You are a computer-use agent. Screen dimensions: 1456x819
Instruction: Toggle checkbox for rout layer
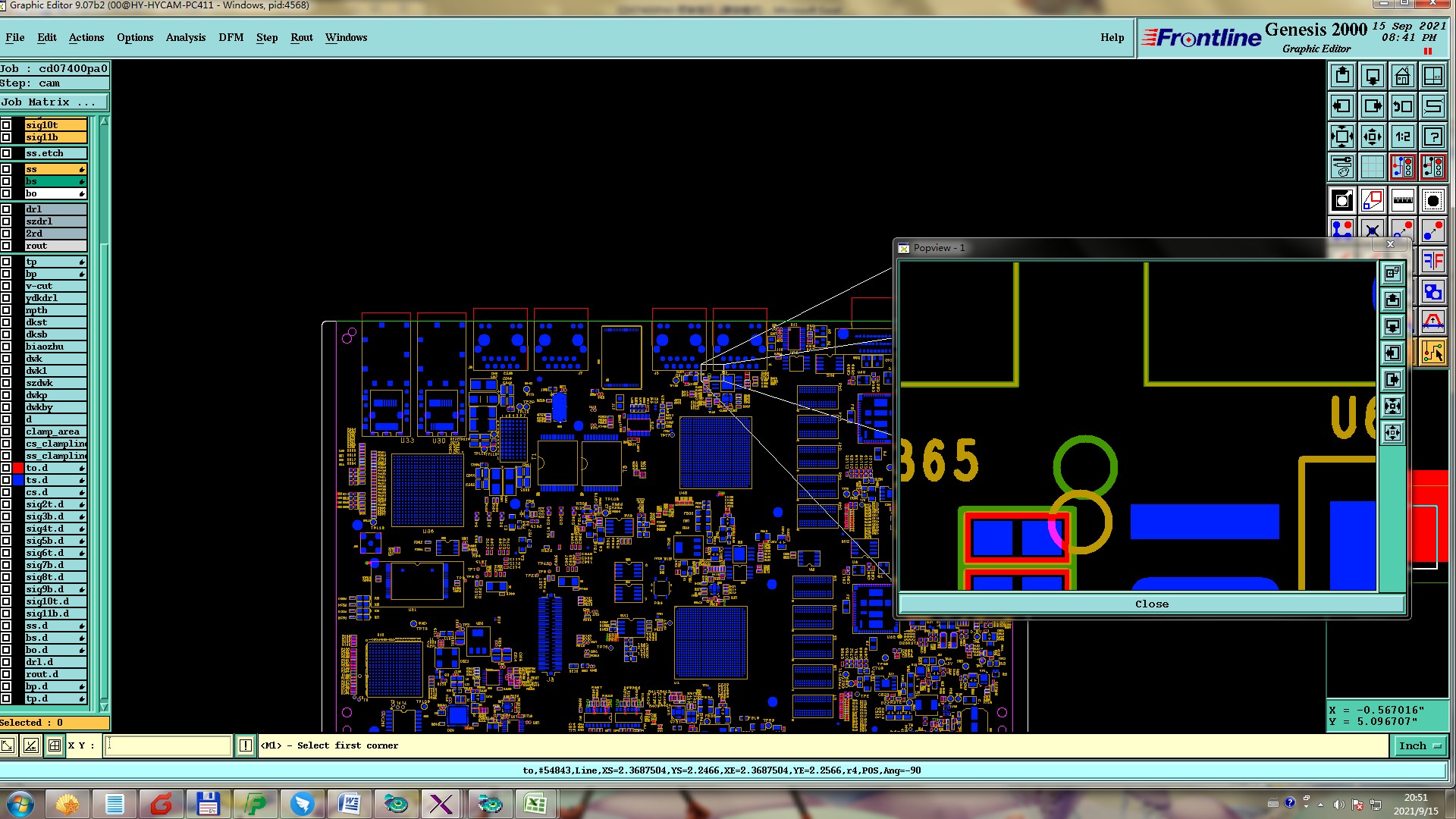(6, 246)
